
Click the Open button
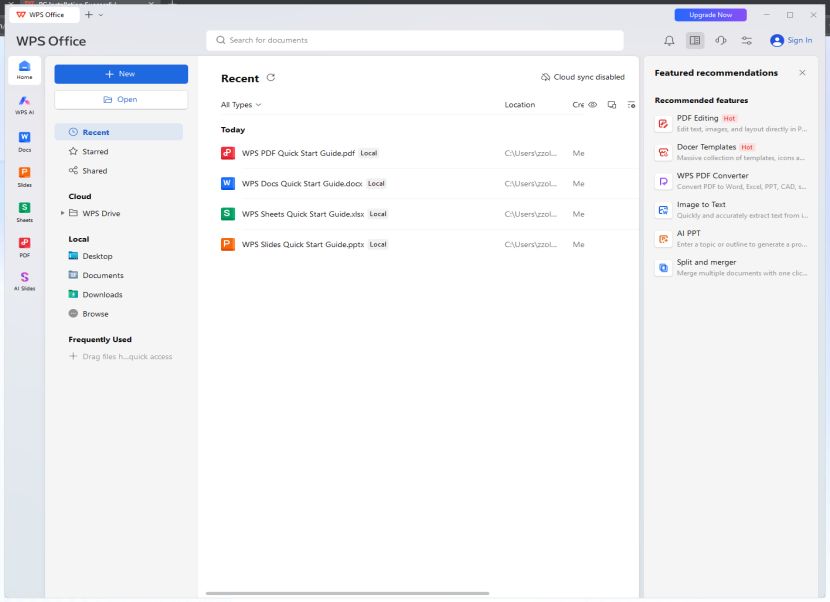pyautogui.click(x=121, y=100)
